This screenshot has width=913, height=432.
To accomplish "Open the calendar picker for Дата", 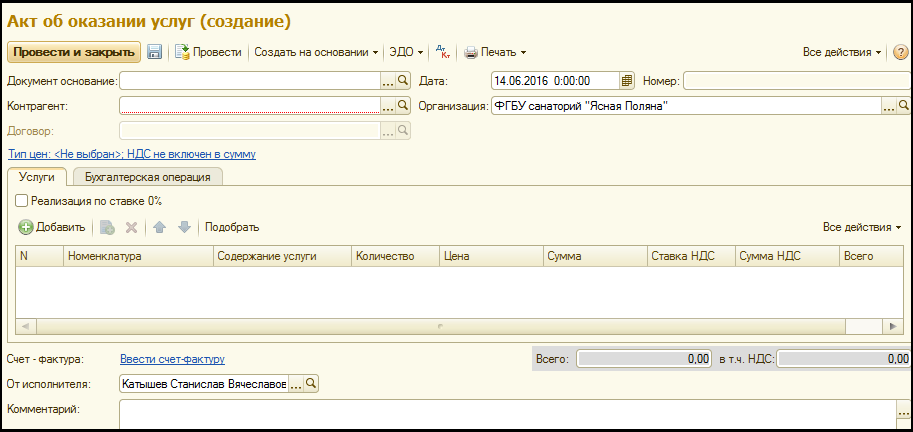I will (x=627, y=81).
